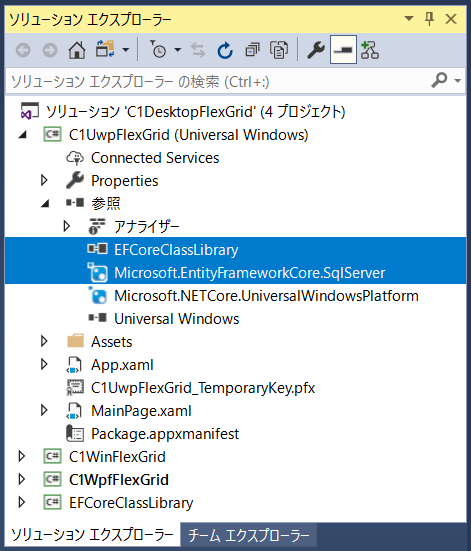
Task: Click the Package.appxmanifest file icon
Action: [x=75, y=434]
